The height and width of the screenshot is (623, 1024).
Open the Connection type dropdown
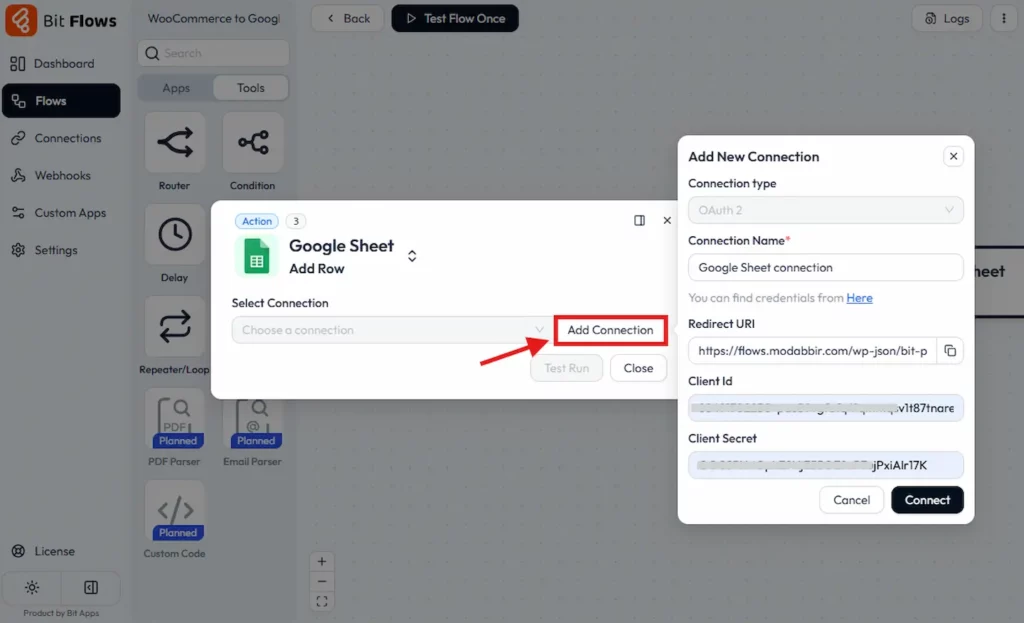pyautogui.click(x=825, y=210)
